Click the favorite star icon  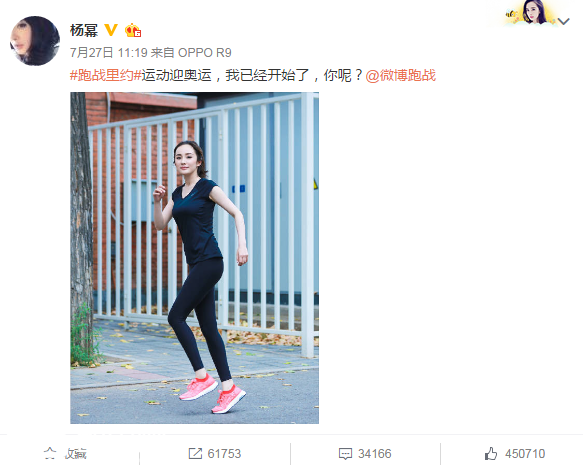[x=50, y=453]
